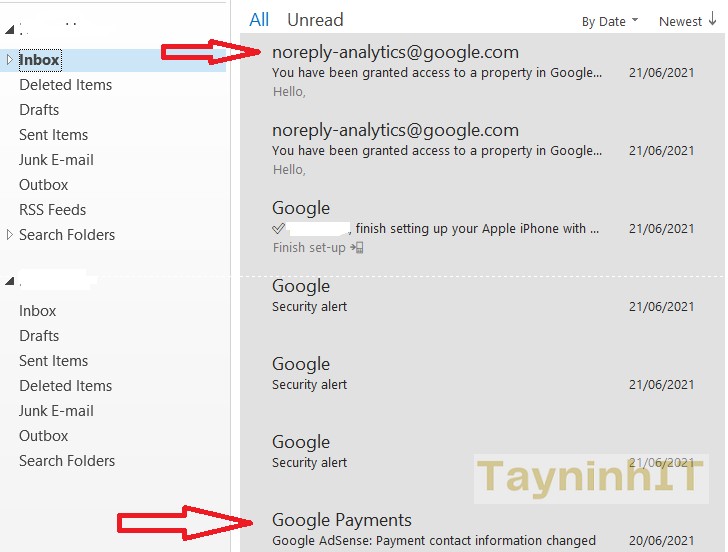Open the By Date sort dropdown
The width and height of the screenshot is (728, 552).
coord(609,21)
